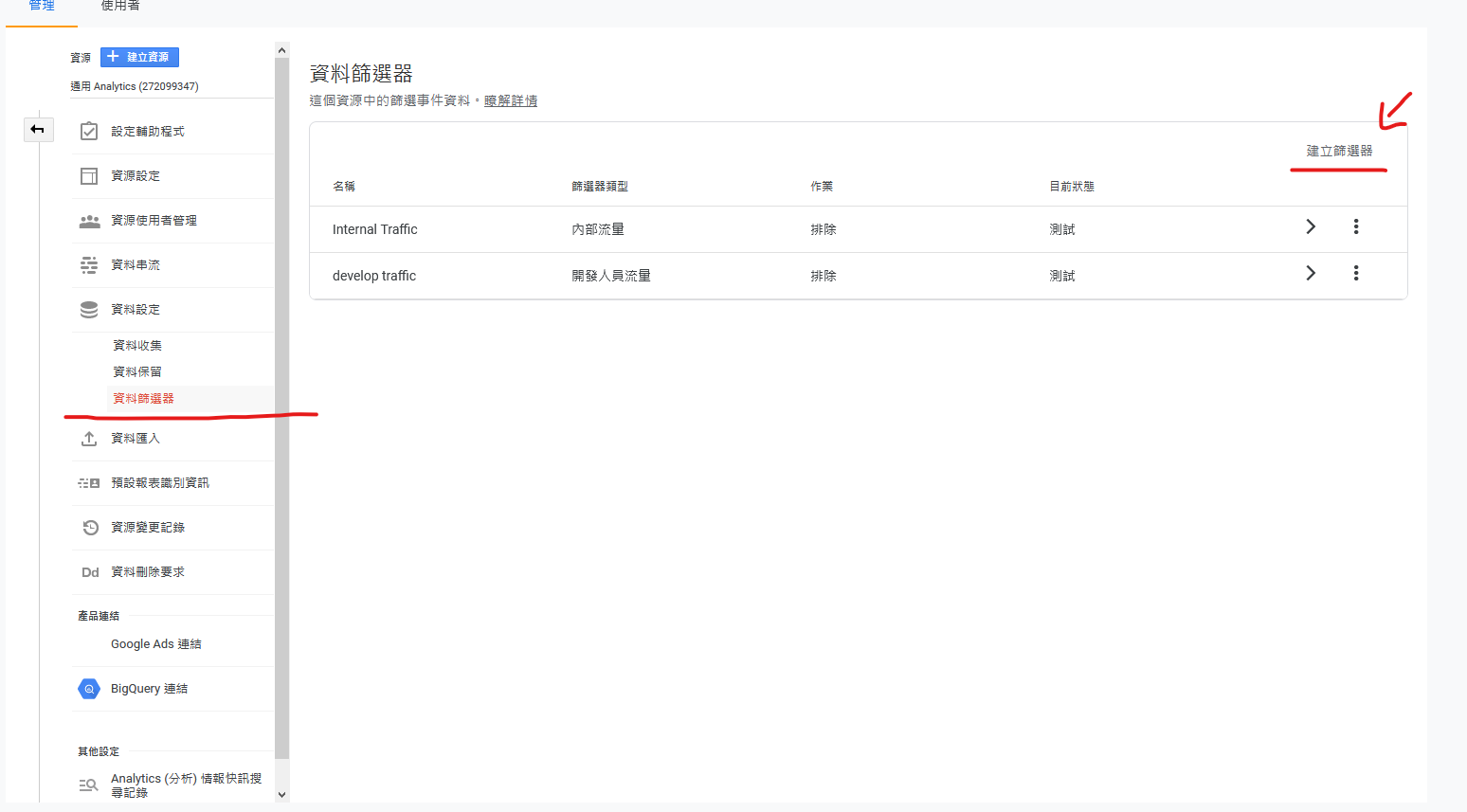
Task: Click 測試 status in develop traffic row
Action: click(x=1062, y=276)
